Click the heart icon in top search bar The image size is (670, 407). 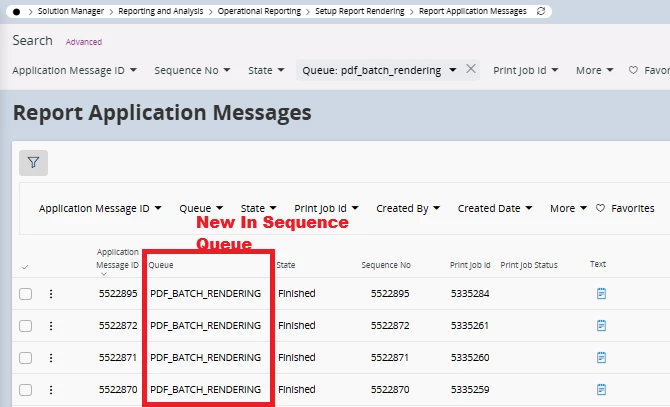(633, 70)
